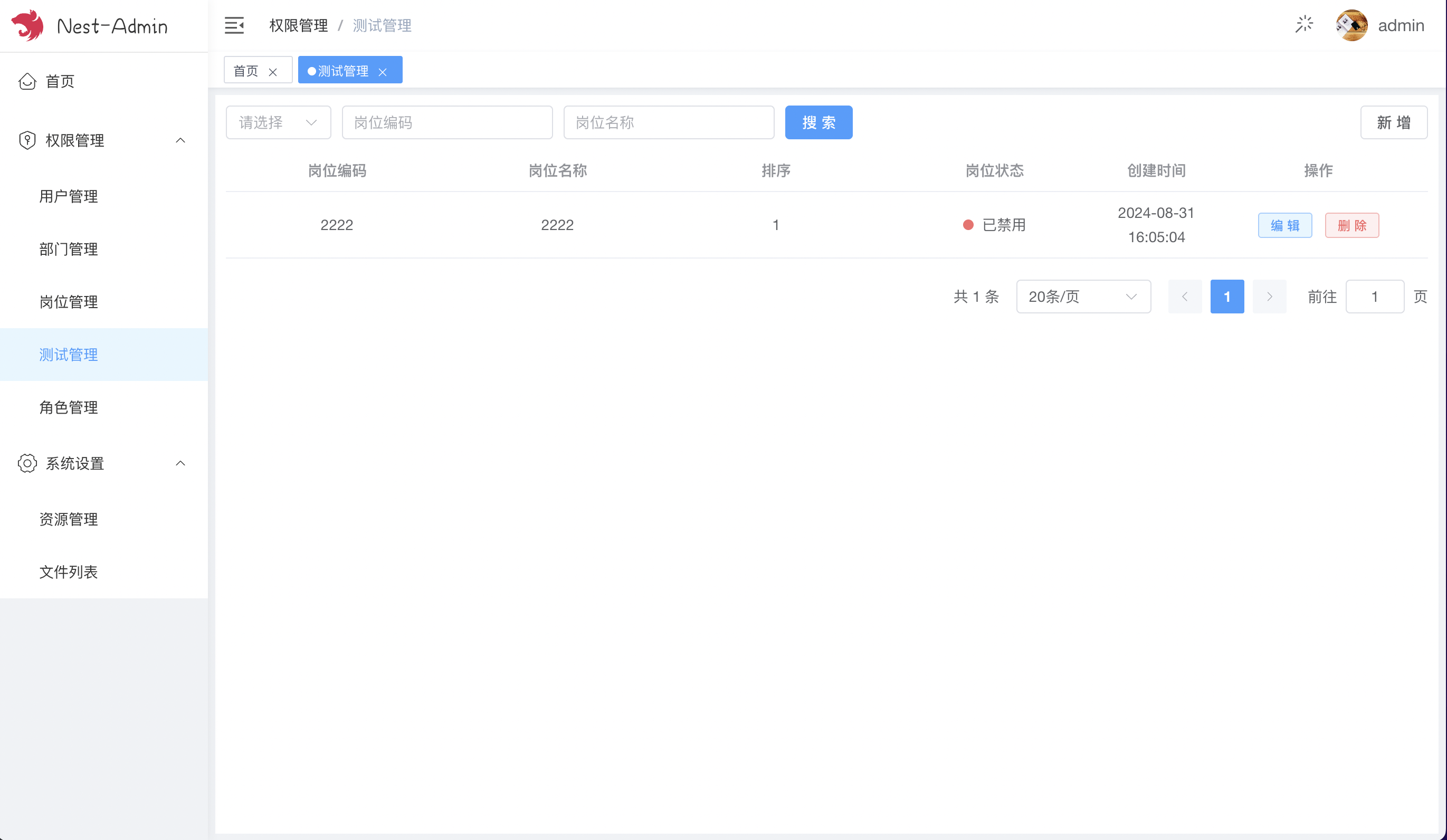Collapse the 系统设置 menu group
The width and height of the screenshot is (1447, 840).
(180, 463)
